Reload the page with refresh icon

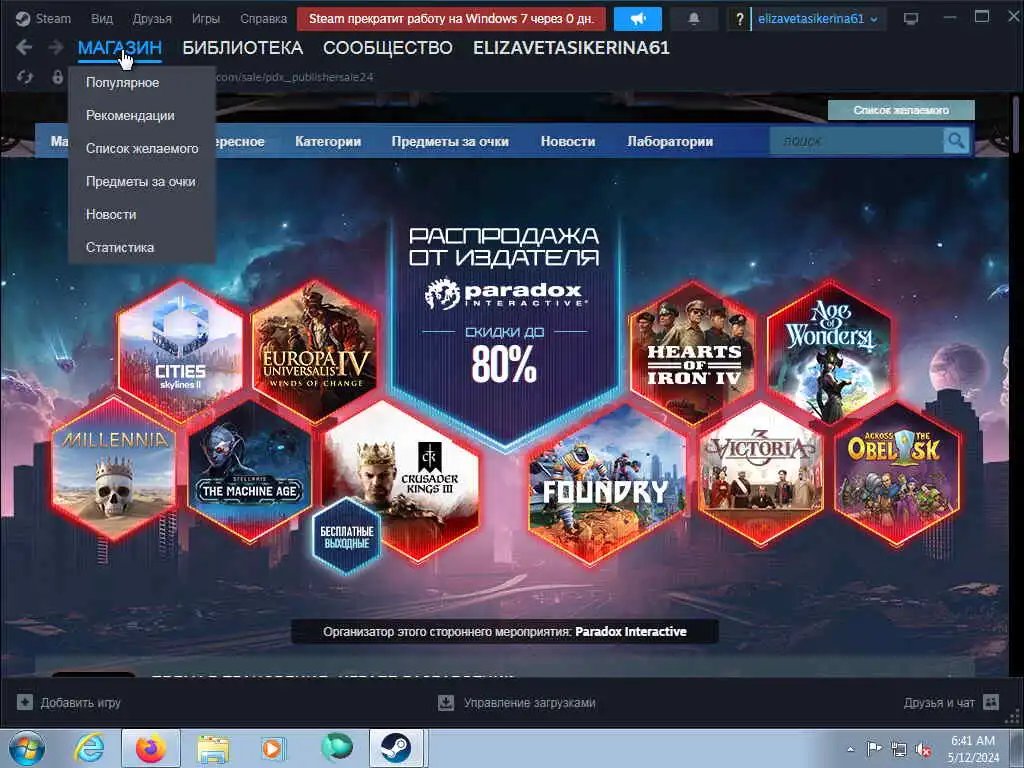25,77
